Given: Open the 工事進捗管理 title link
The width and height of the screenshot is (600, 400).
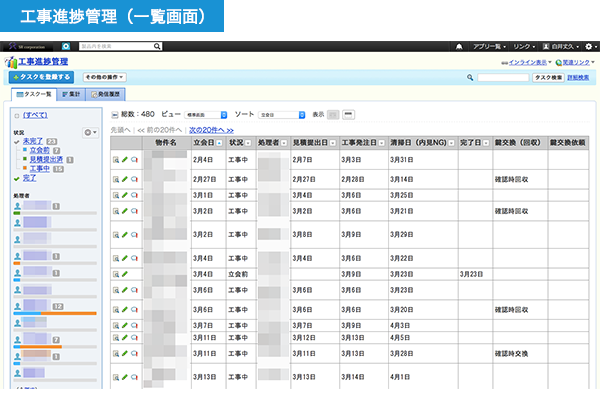Looking at the screenshot, I should pos(43,62).
